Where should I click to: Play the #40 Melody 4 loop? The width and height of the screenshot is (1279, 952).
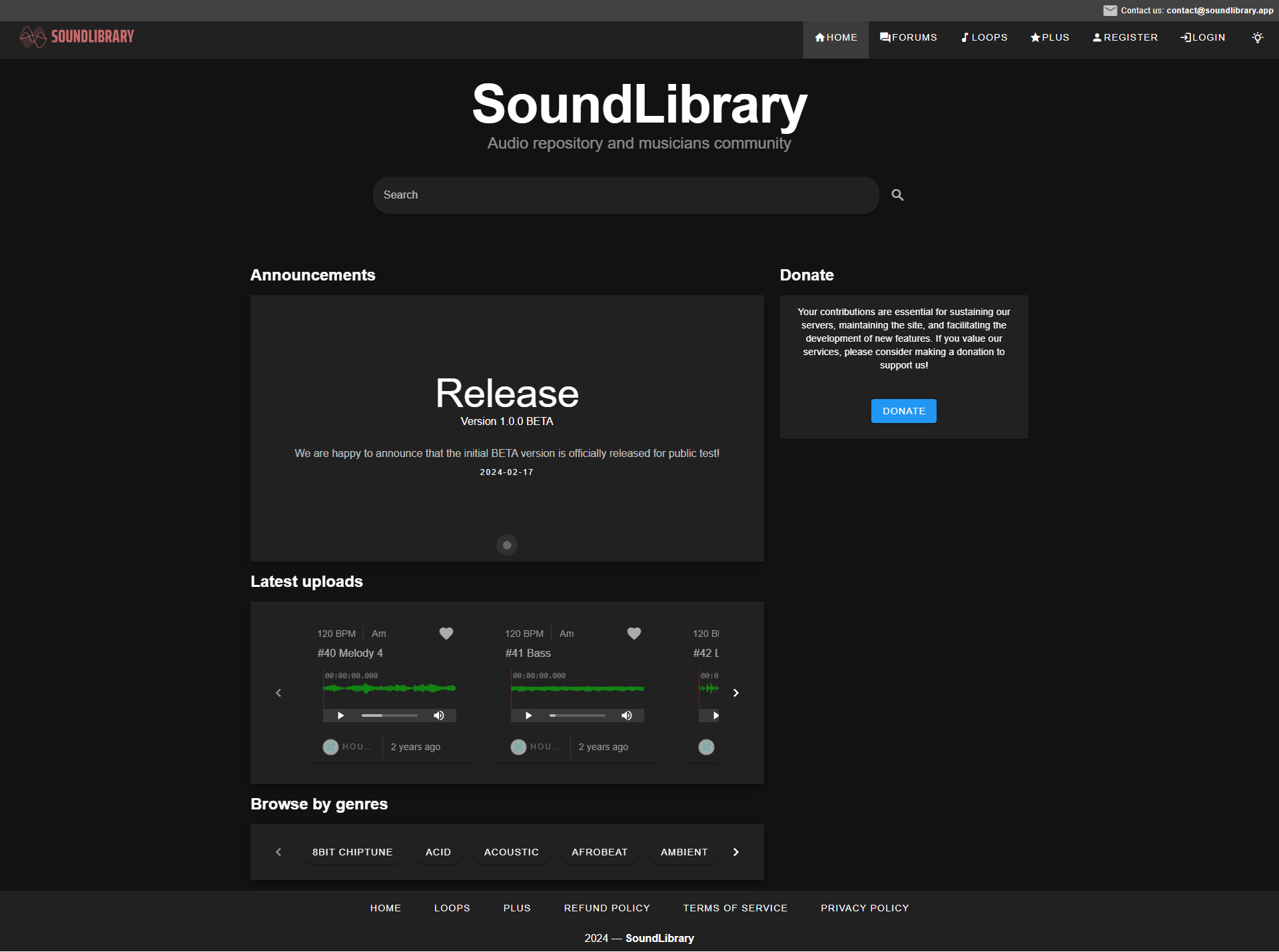(340, 715)
